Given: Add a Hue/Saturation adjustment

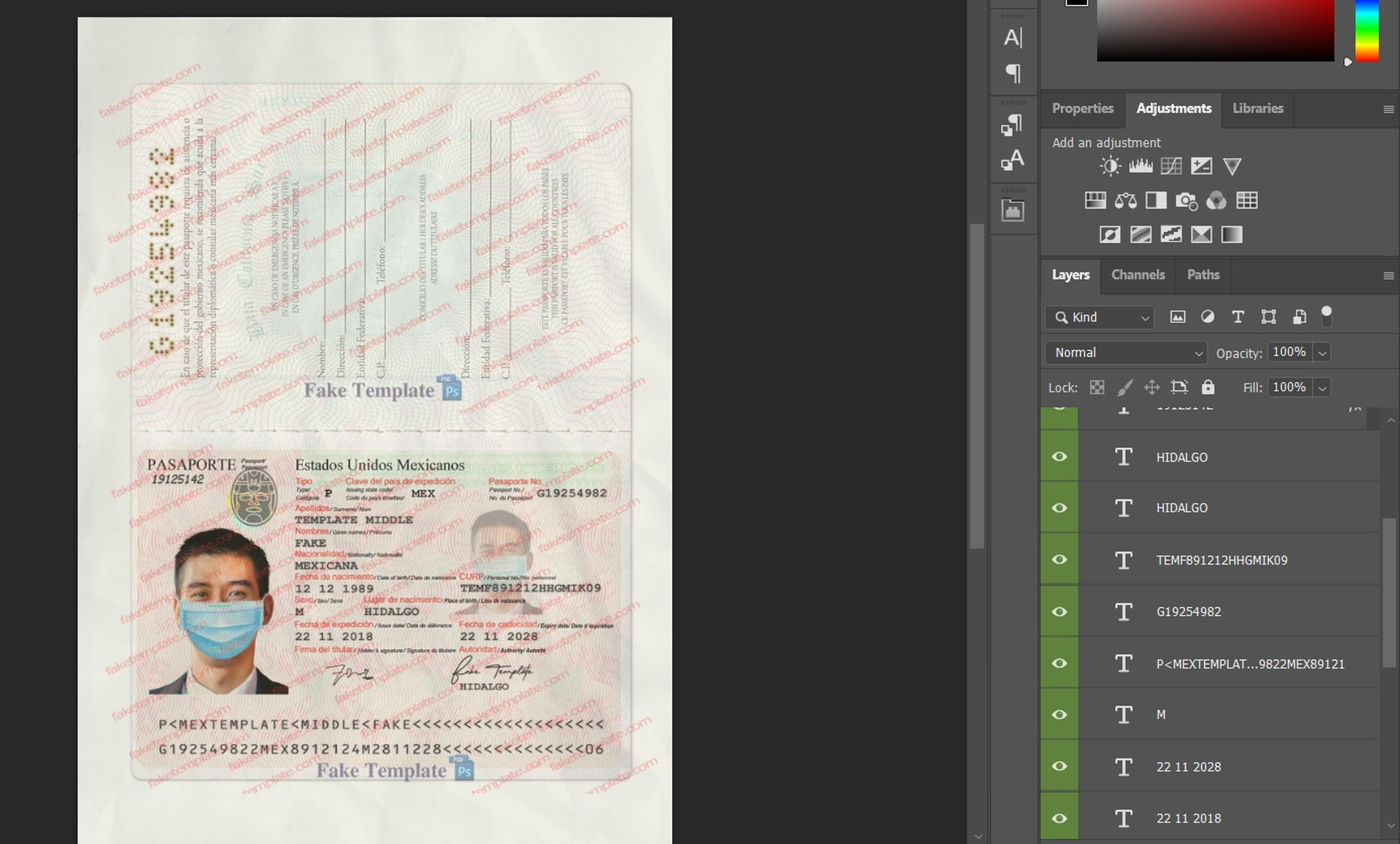Looking at the screenshot, I should click(x=1096, y=200).
